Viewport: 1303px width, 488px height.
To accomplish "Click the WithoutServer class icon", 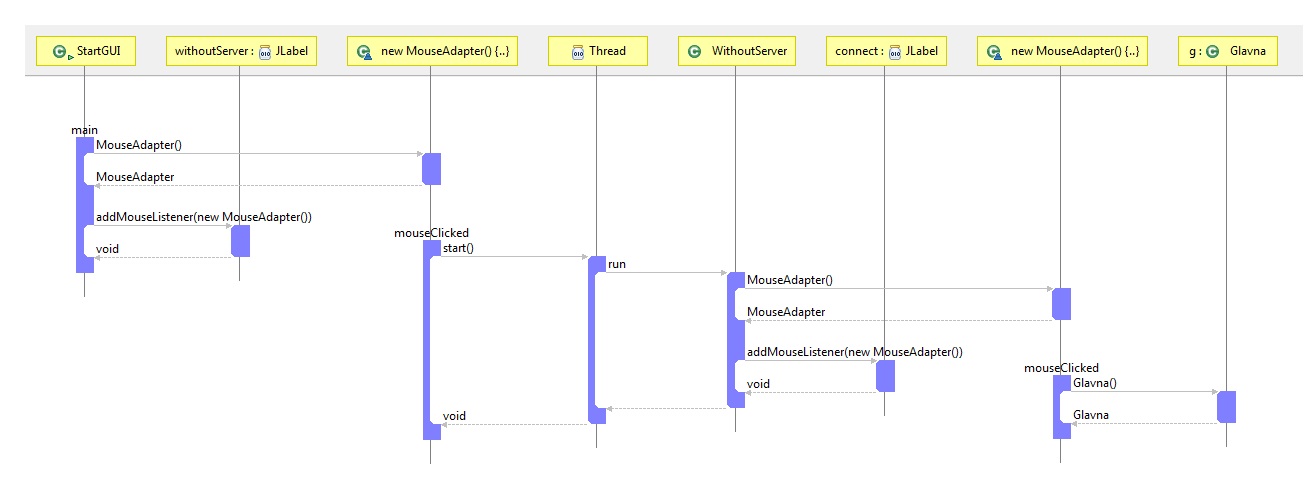I will [x=695, y=52].
